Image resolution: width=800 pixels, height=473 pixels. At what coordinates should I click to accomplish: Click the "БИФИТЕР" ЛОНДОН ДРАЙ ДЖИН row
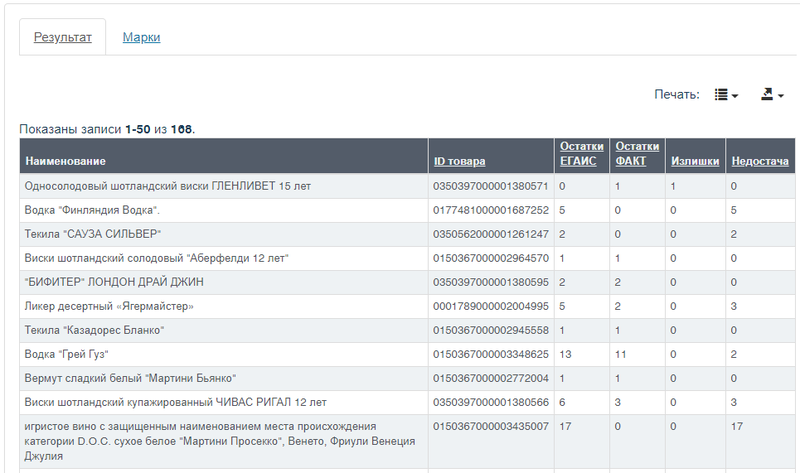[x=407, y=282]
